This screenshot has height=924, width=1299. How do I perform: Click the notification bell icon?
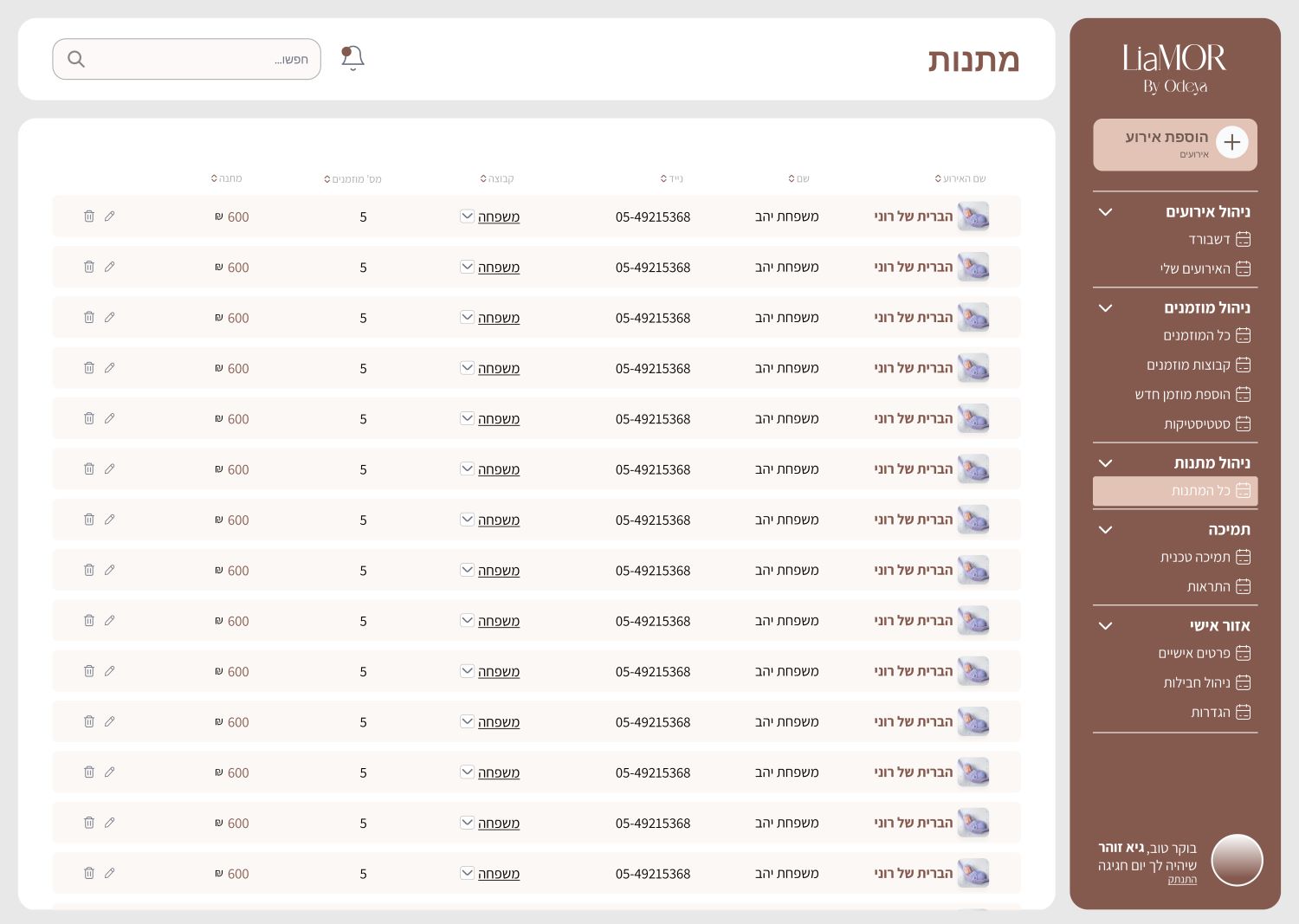pyautogui.click(x=352, y=58)
